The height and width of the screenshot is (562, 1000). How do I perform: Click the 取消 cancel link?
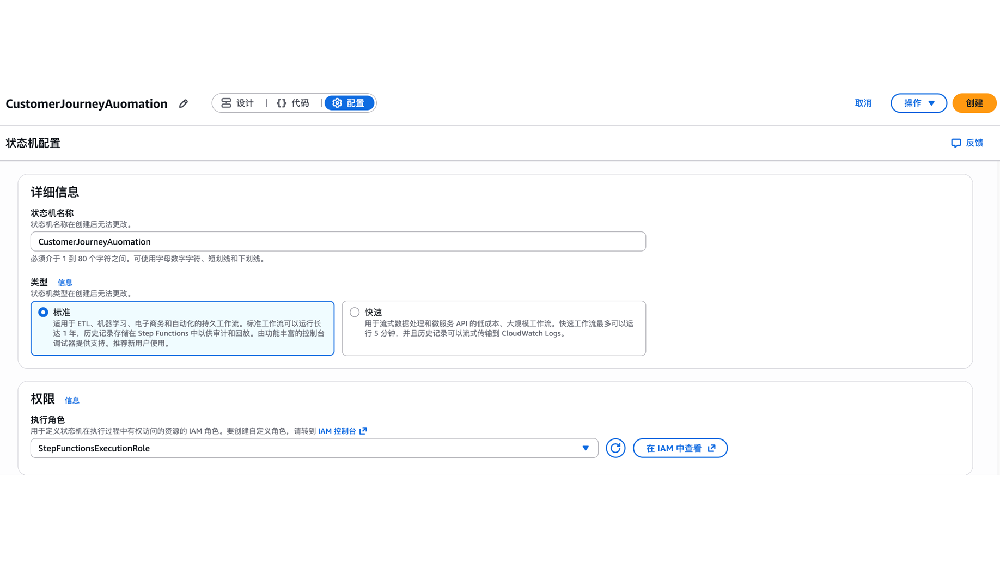point(863,103)
